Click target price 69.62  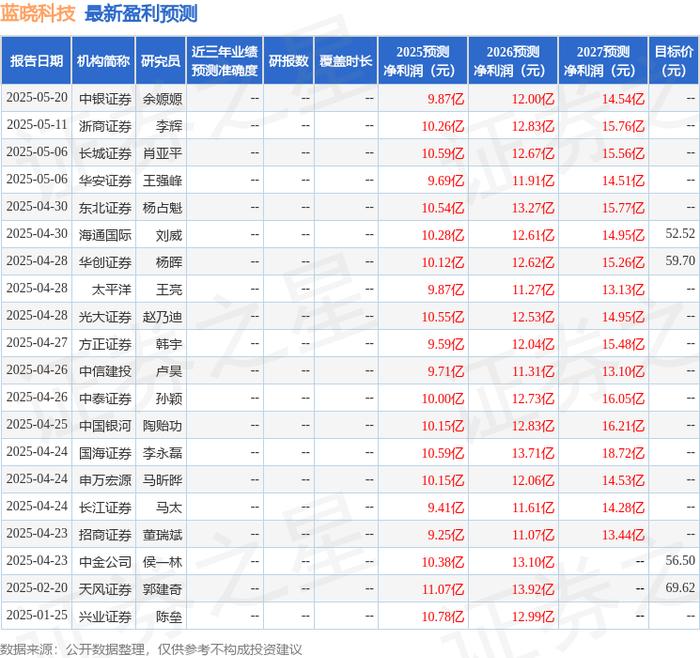pos(680,587)
